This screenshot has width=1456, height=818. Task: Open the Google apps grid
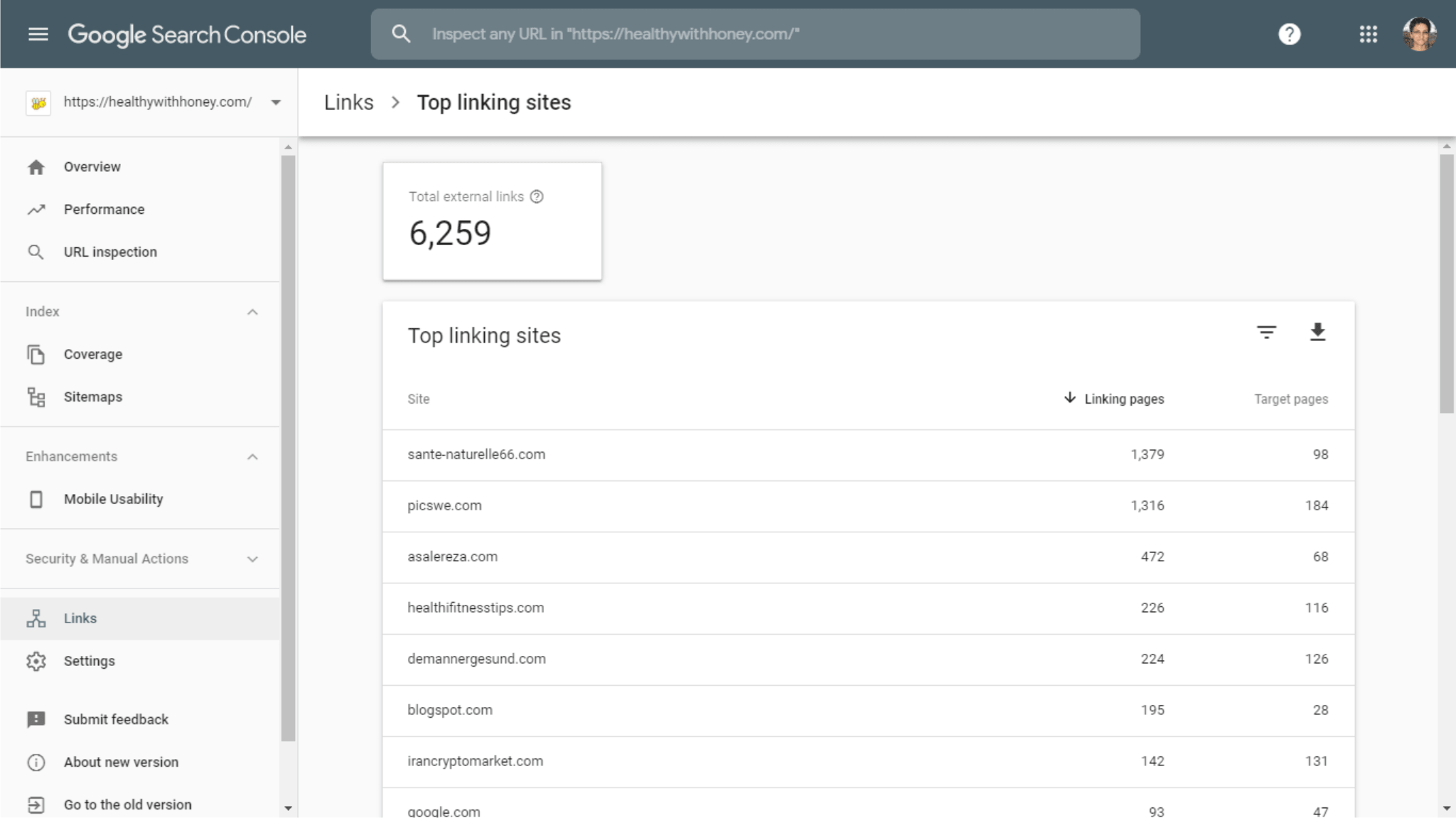tap(1369, 34)
